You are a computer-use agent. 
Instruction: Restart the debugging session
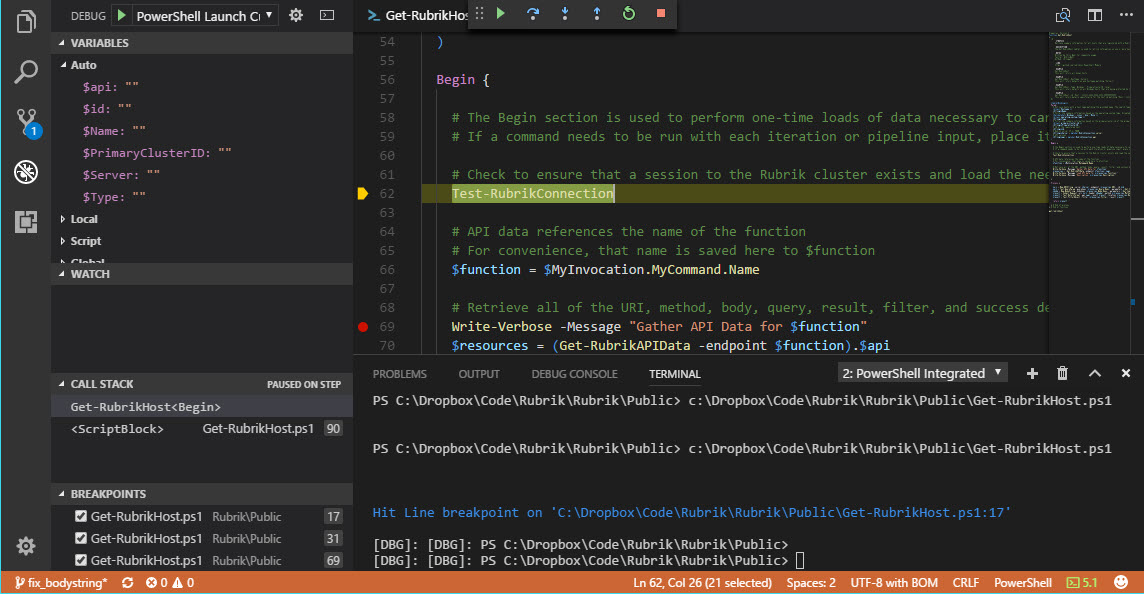(x=628, y=13)
